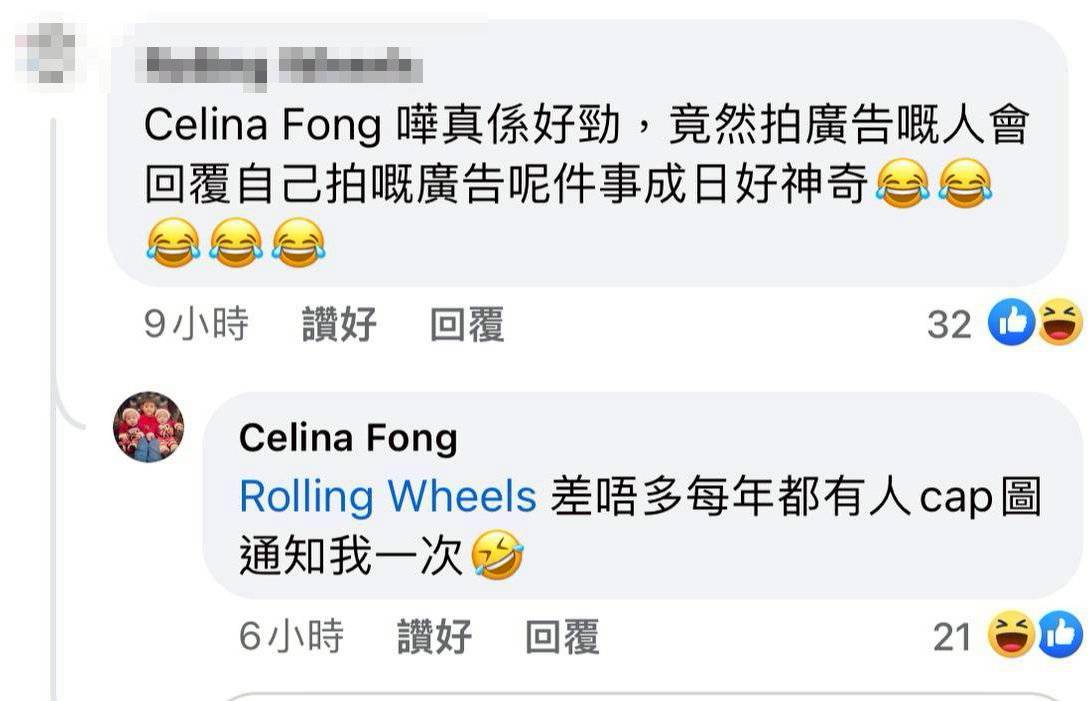Click the haha reaction icon beside 21

click(x=1009, y=636)
